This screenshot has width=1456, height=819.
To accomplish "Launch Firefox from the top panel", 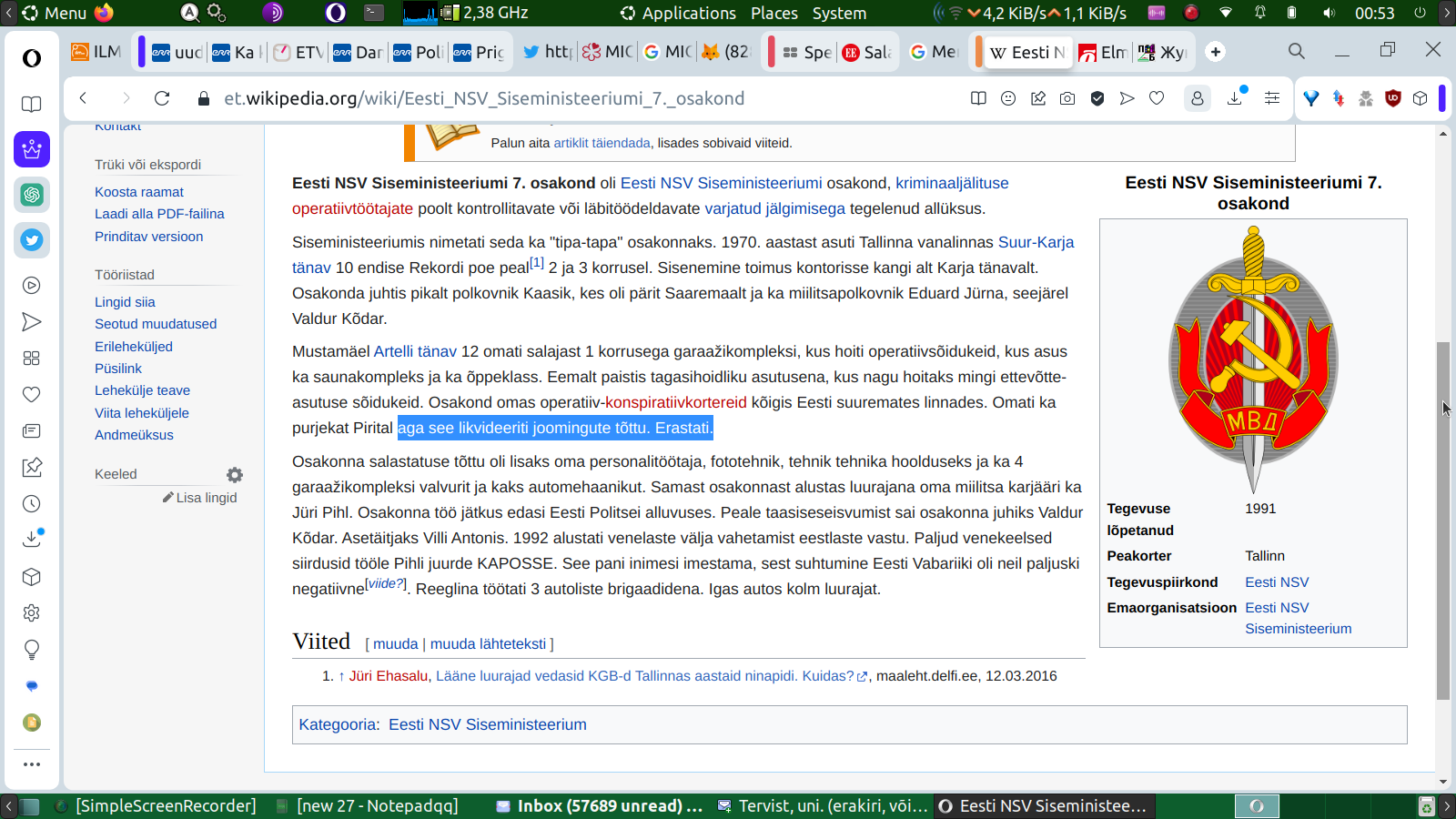I will coord(104,13).
